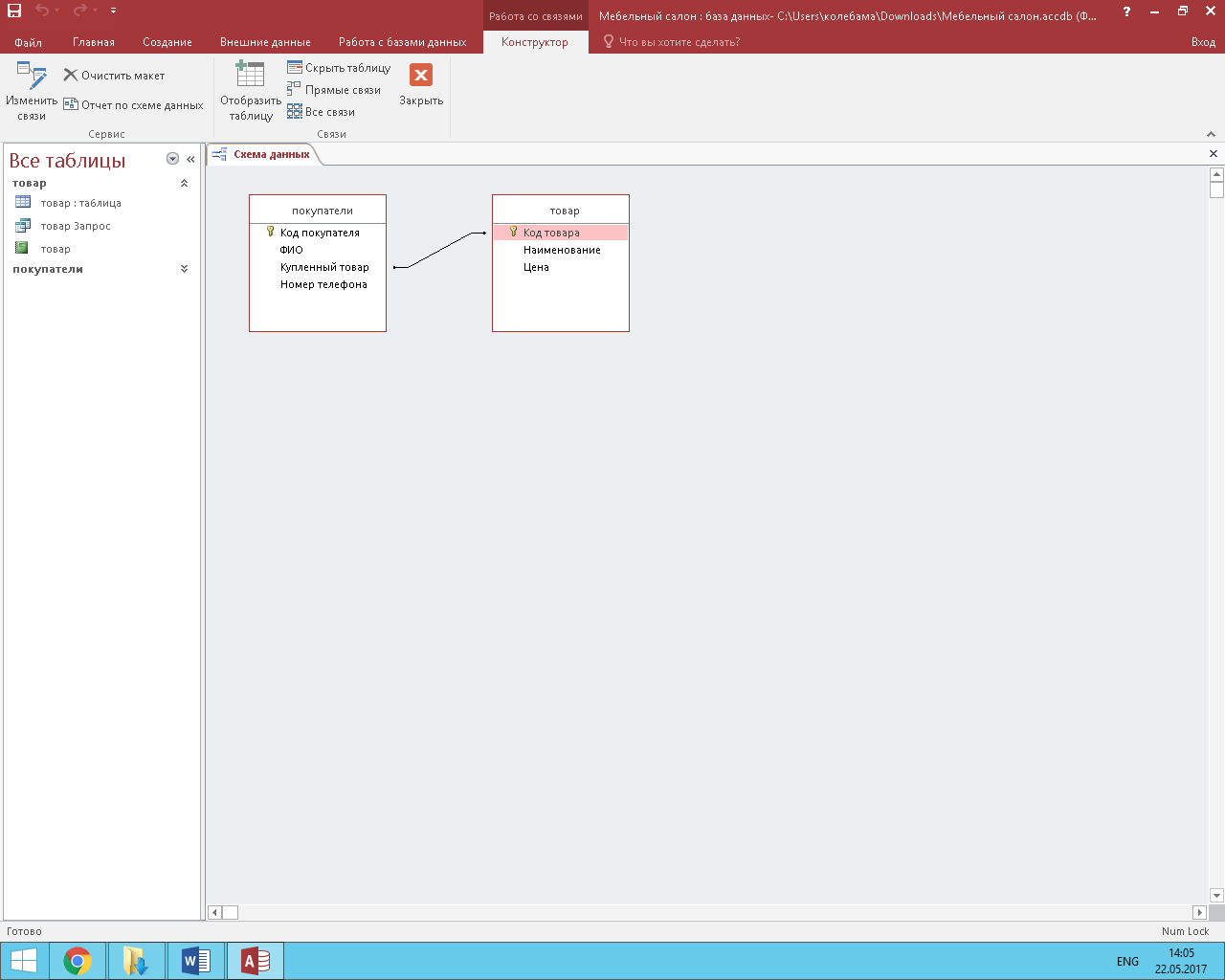The width and height of the screenshot is (1225, 980).
Task: Click the покупатели table header
Action: 318,210
